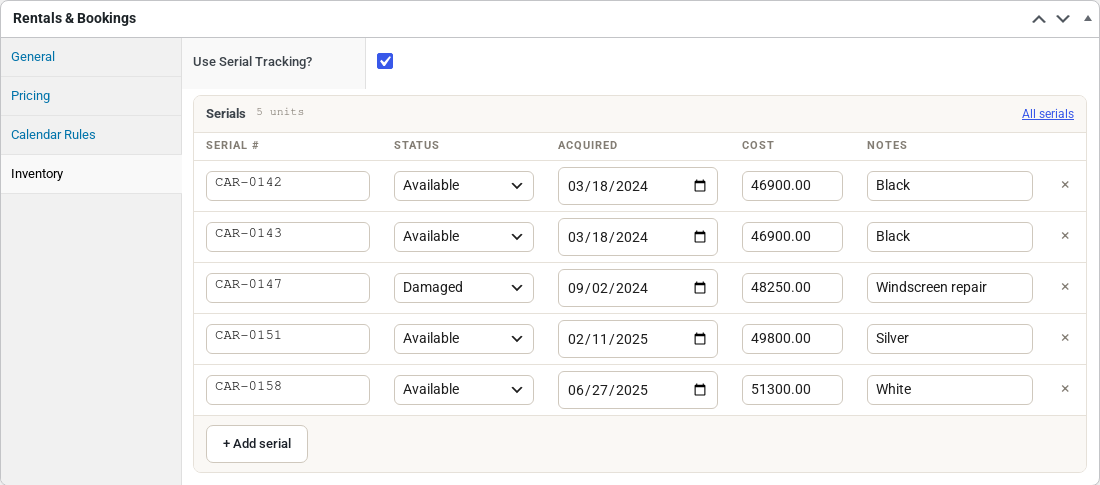Select the Inventory tab
The height and width of the screenshot is (485, 1100).
(91, 174)
